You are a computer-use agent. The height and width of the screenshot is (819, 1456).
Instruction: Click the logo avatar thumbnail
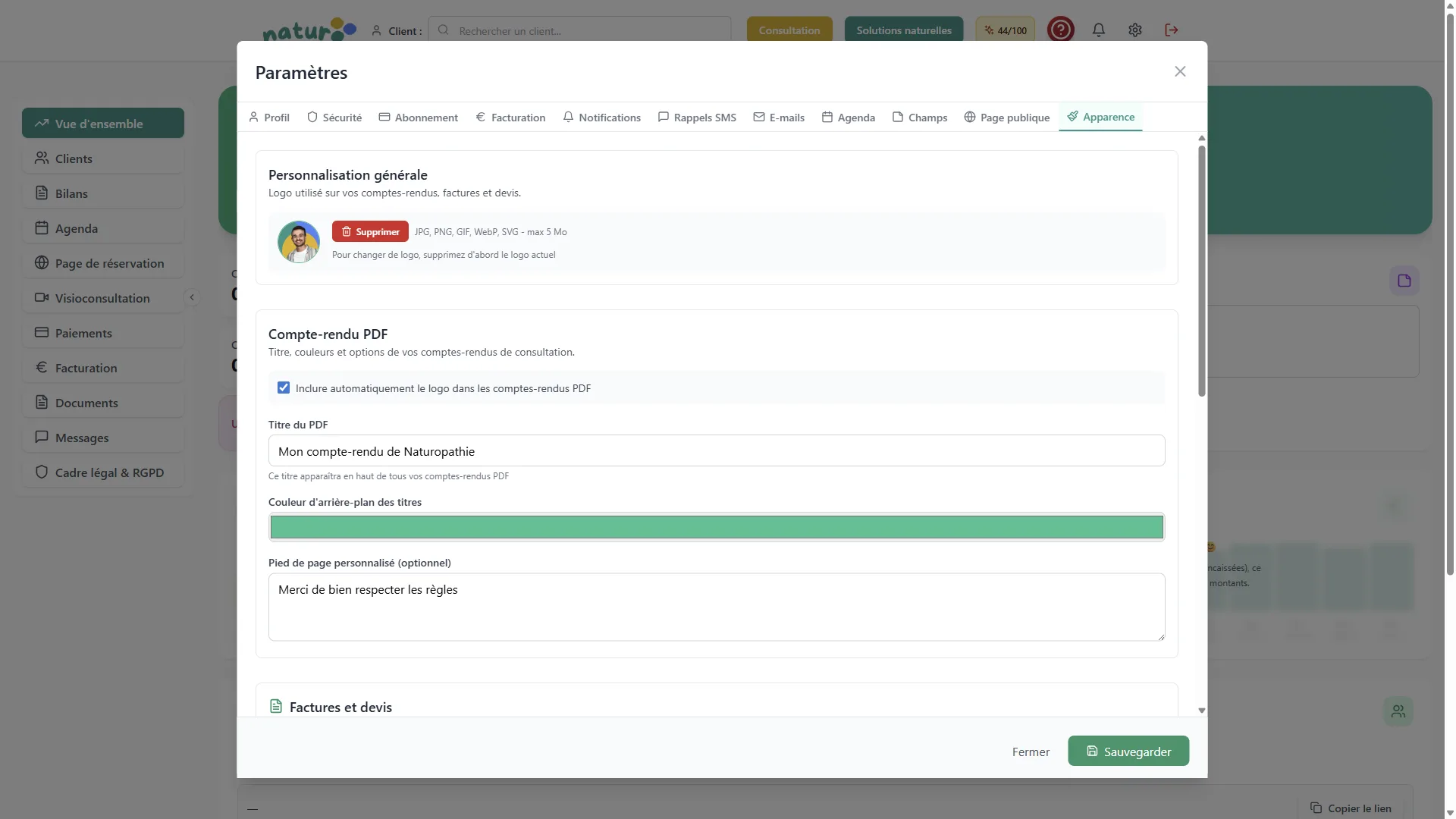pyautogui.click(x=299, y=242)
